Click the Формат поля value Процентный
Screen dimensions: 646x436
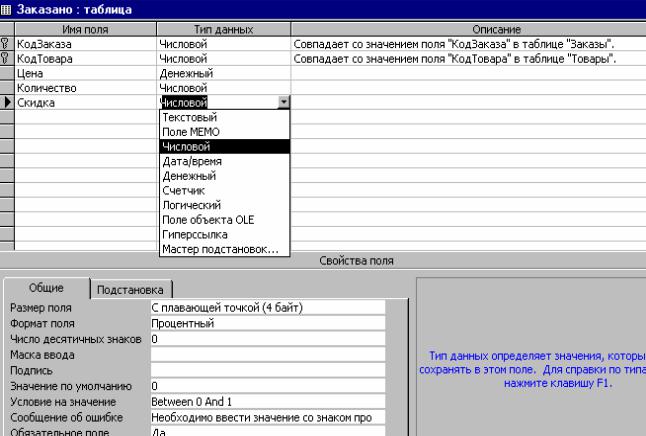pos(268,323)
